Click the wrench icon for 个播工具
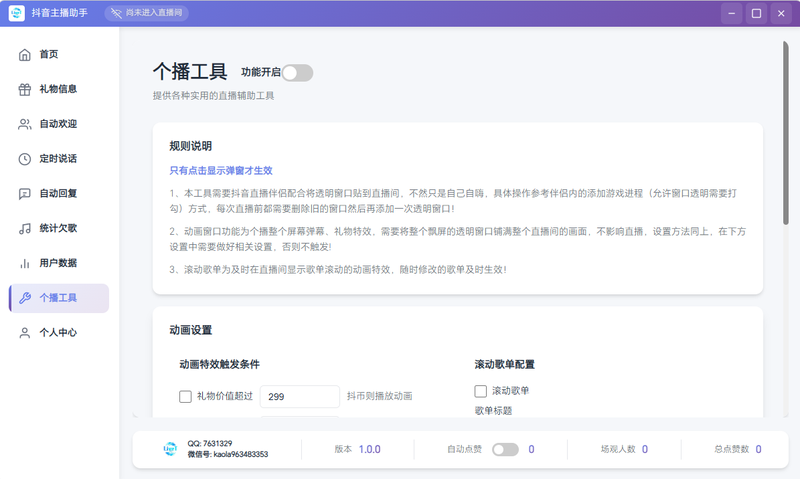The height and width of the screenshot is (479, 800). (x=25, y=298)
